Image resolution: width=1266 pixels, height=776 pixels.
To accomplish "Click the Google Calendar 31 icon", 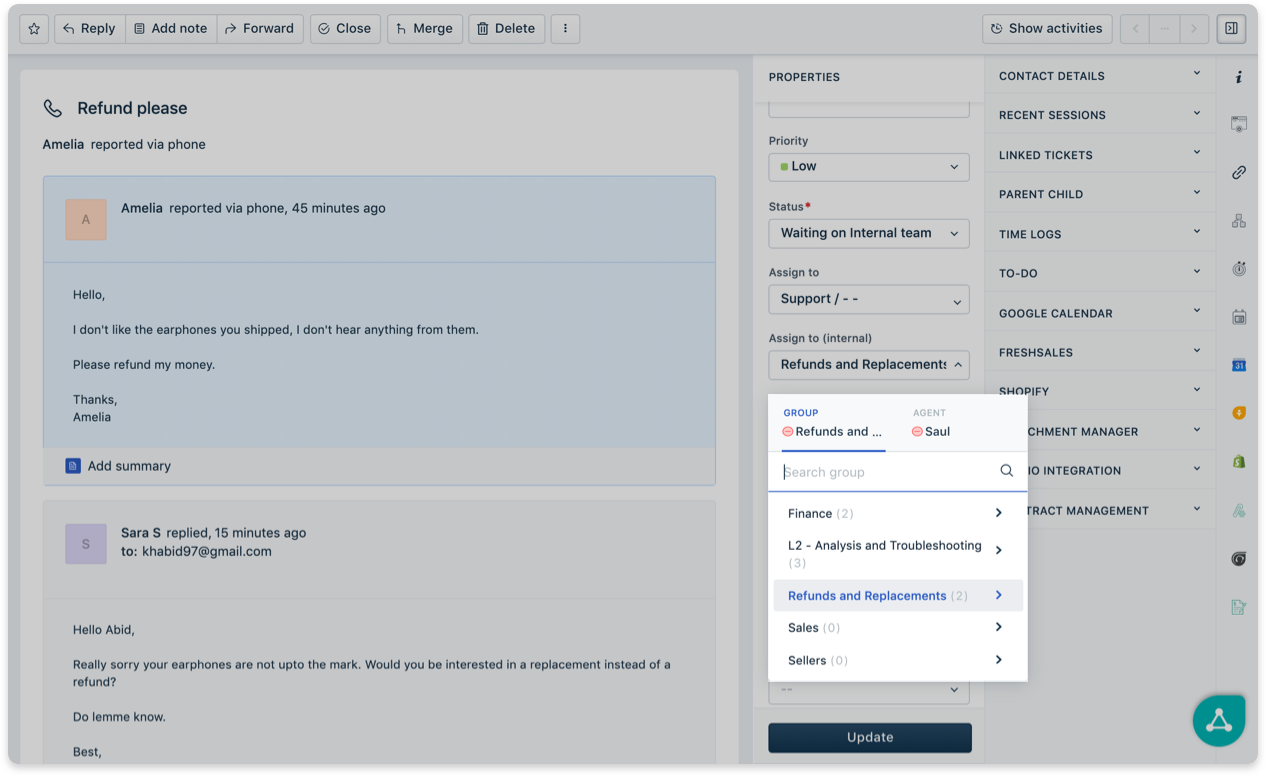I will (1239, 365).
